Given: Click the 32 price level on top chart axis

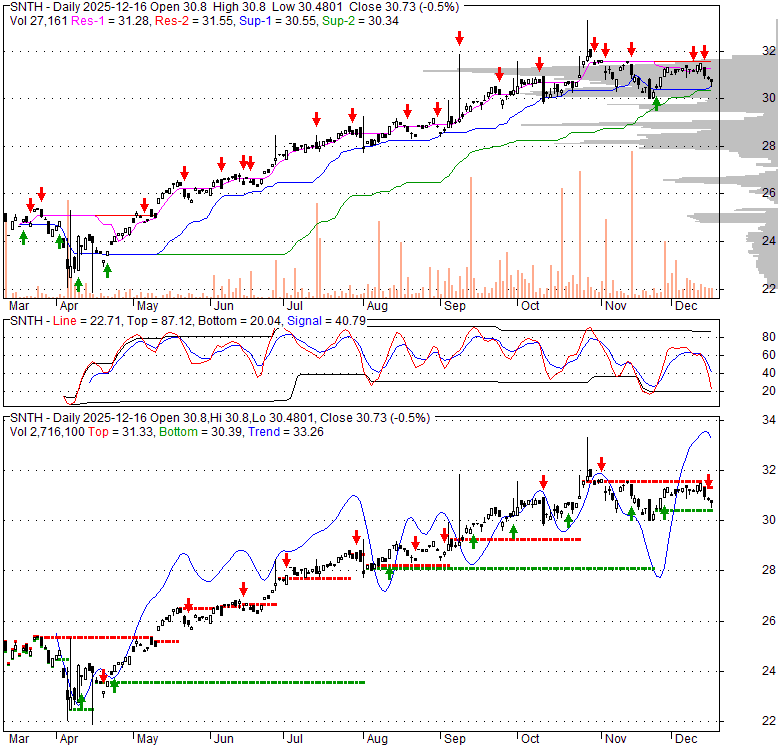Looking at the screenshot, I should click(768, 51).
